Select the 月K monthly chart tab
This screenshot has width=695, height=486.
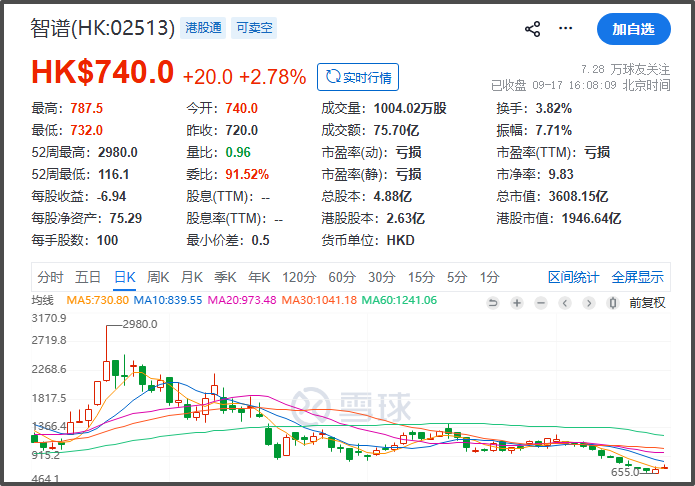click(x=192, y=278)
